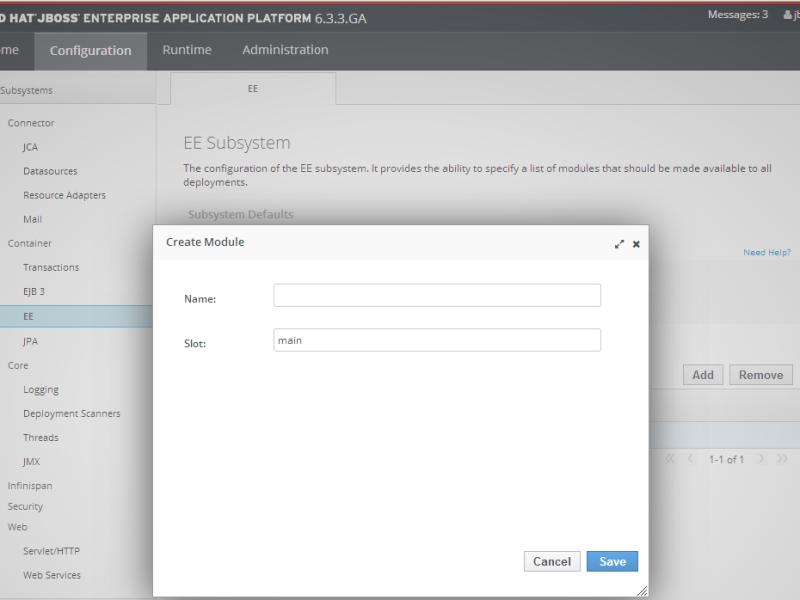Go to last page of module list
800x600 pixels.
(x=782, y=459)
